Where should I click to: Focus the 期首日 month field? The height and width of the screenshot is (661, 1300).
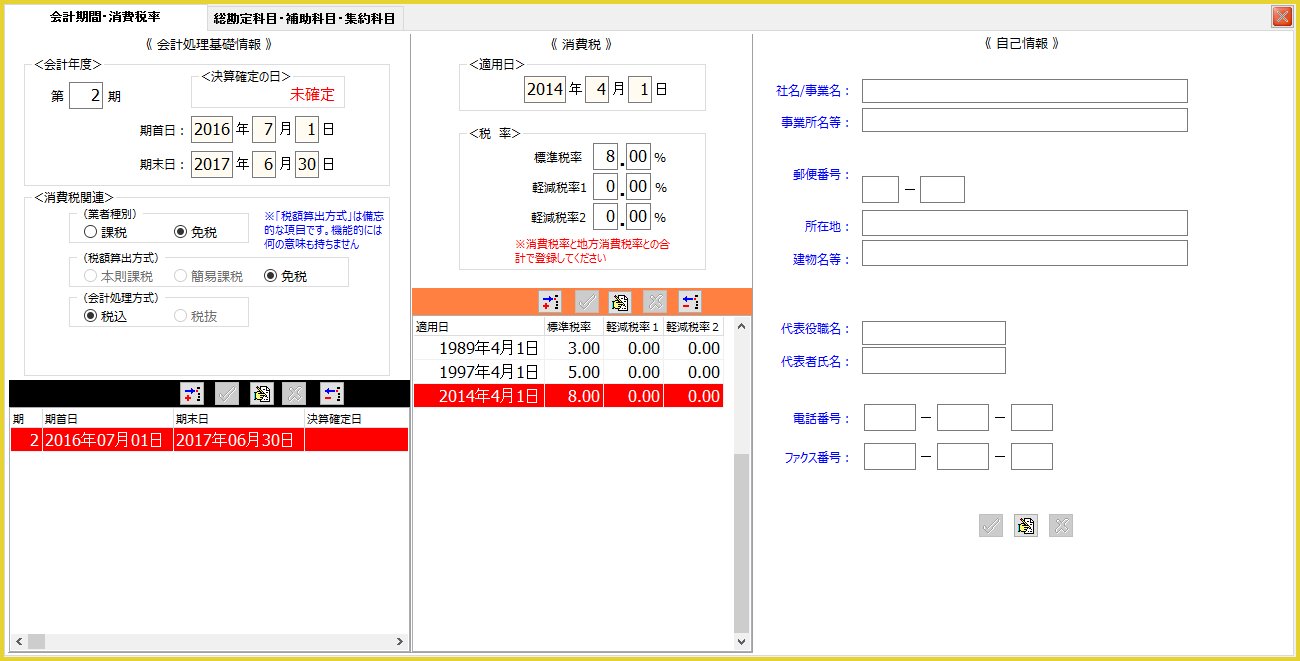point(264,129)
